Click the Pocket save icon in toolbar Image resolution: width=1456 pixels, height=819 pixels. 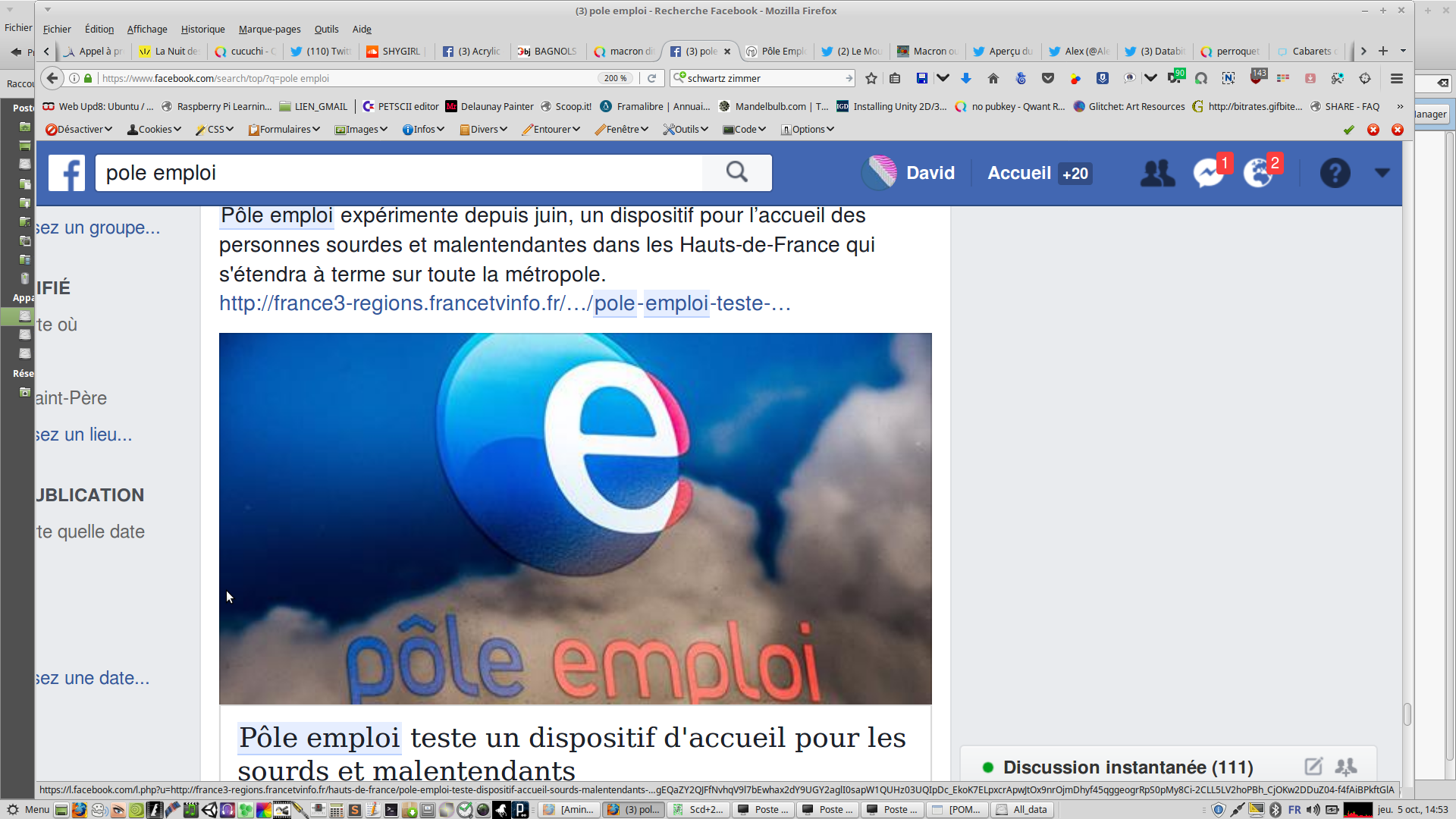tap(1048, 78)
